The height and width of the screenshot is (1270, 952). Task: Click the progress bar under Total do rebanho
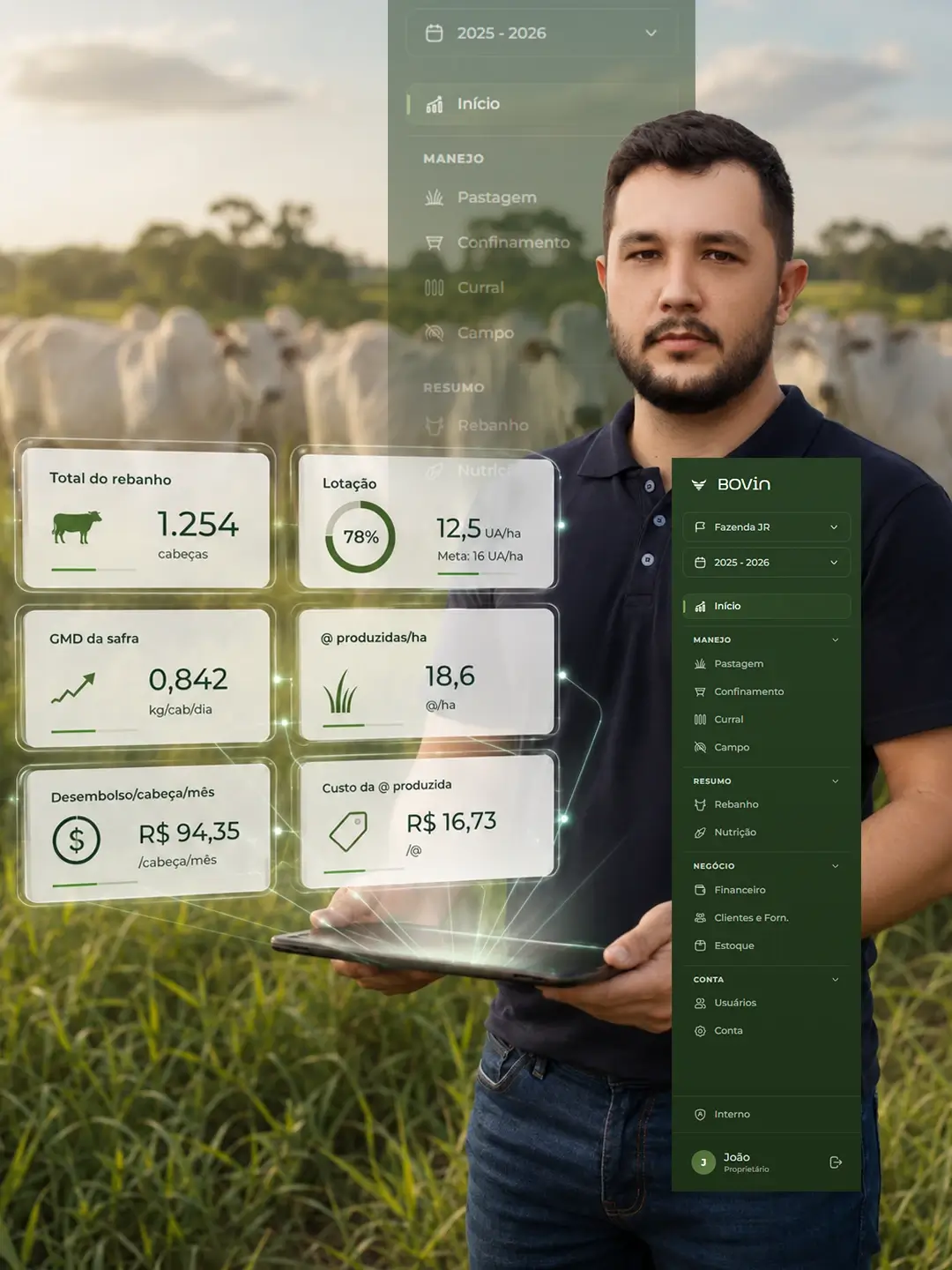pos(94,570)
